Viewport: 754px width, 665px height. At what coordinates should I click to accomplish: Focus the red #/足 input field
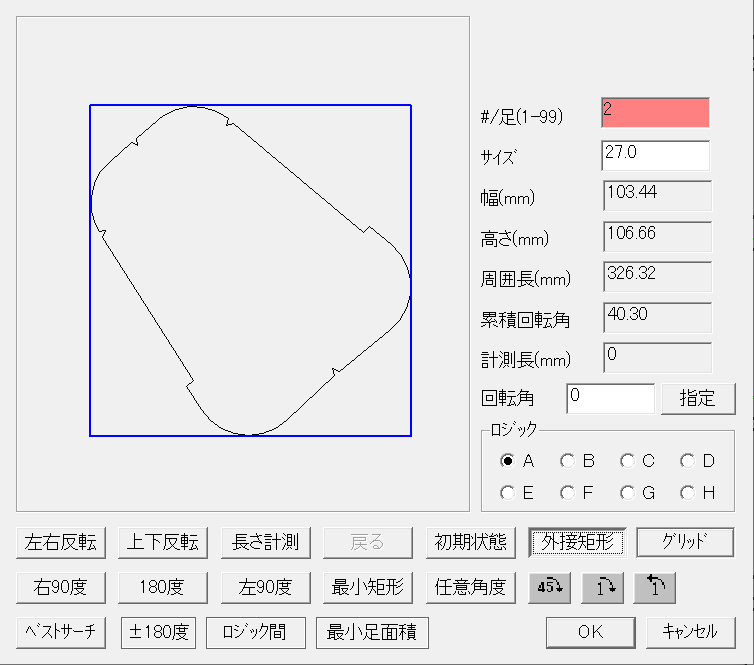655,113
